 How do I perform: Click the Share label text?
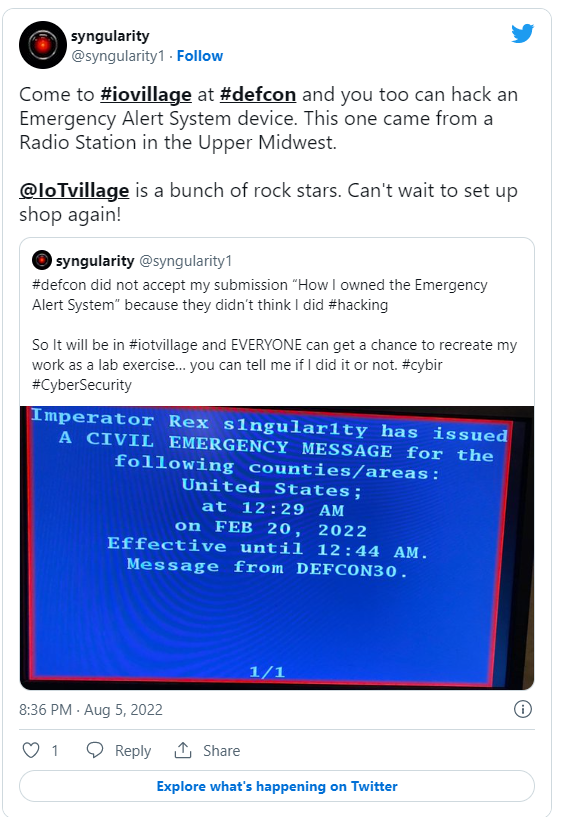click(221, 751)
